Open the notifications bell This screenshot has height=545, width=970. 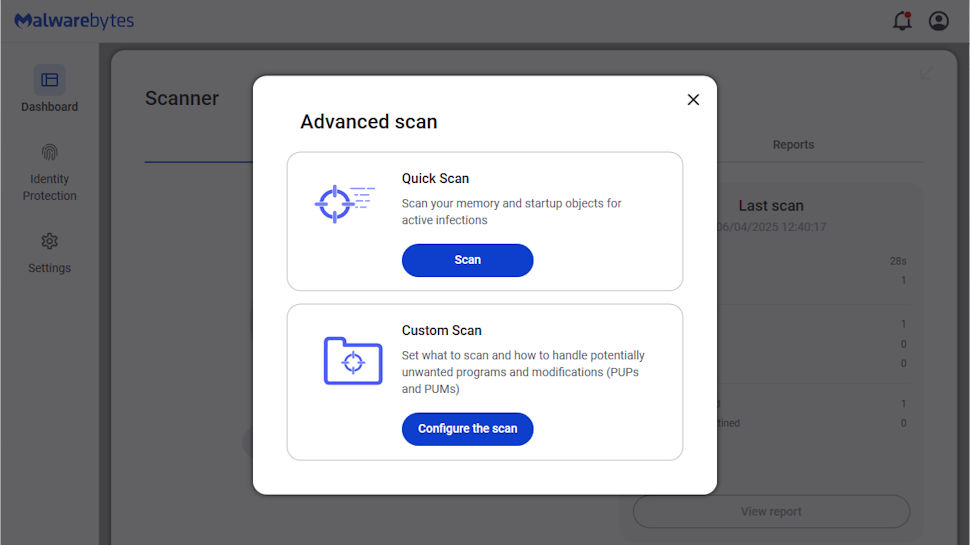point(902,21)
